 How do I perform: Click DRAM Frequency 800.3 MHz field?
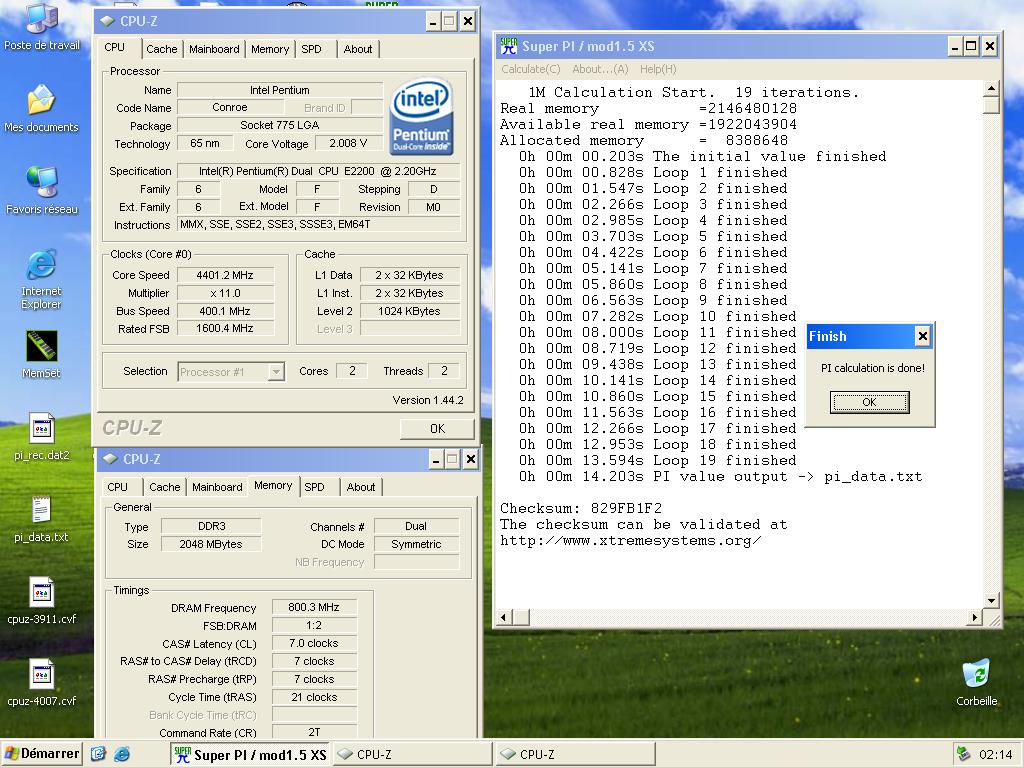tap(314, 607)
